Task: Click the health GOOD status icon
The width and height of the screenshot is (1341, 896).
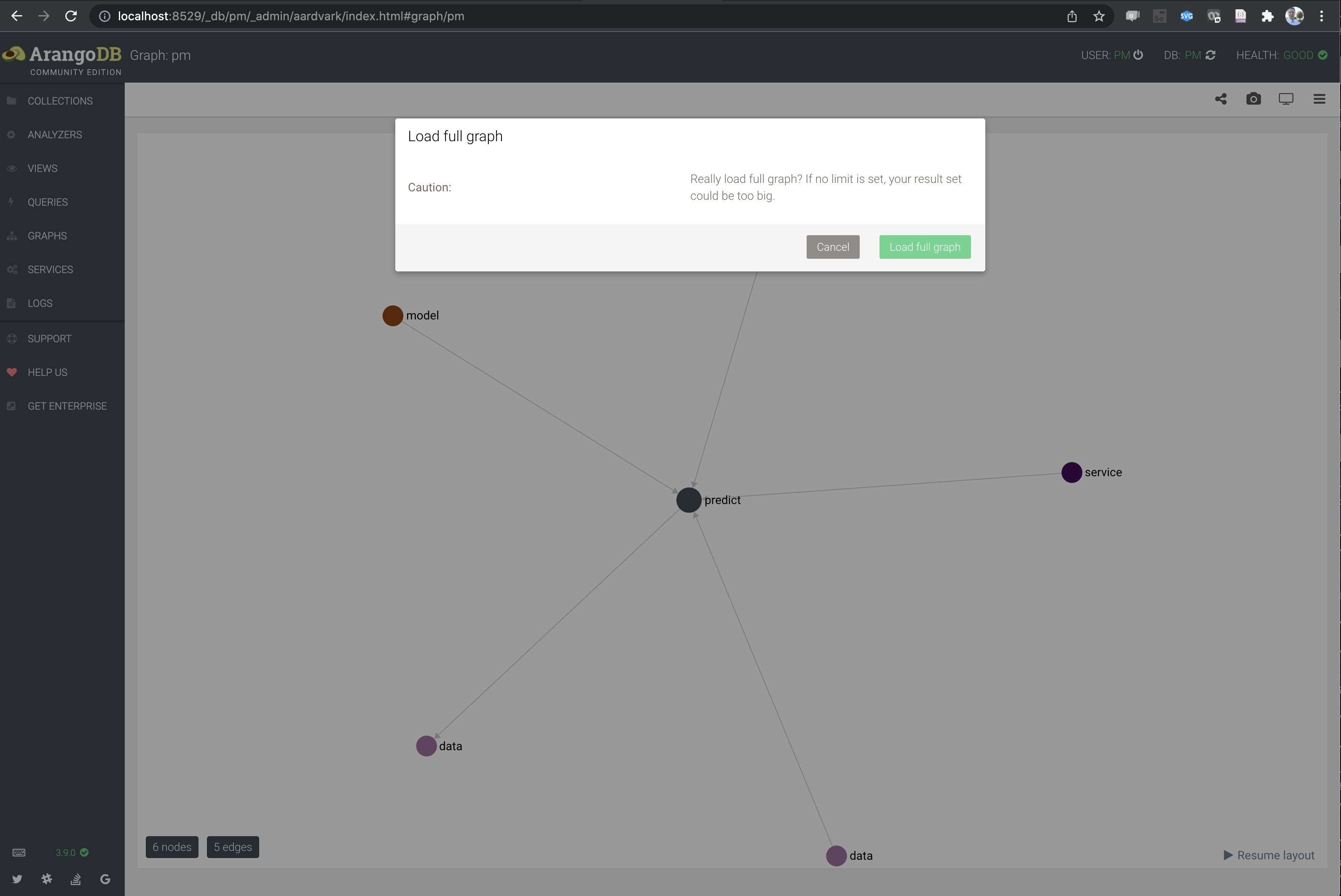Action: click(1323, 55)
